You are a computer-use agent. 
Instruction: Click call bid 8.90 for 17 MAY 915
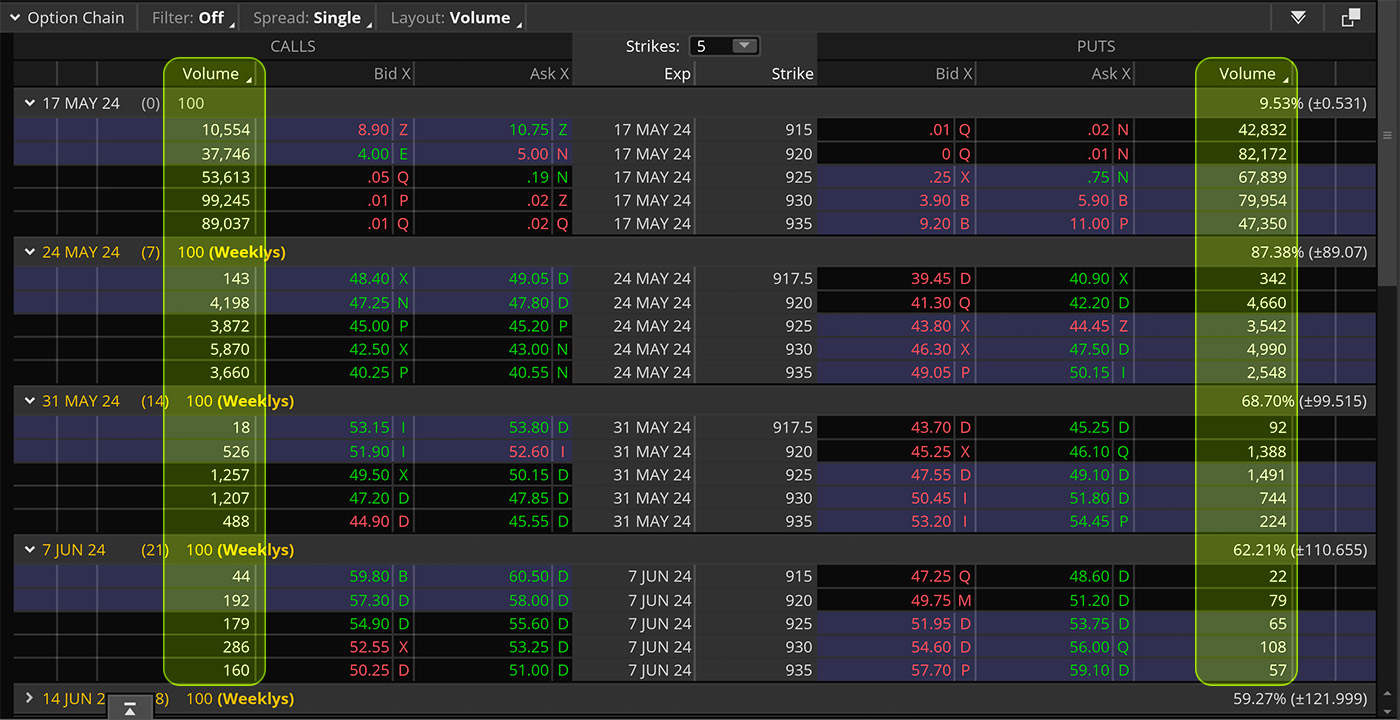point(373,130)
